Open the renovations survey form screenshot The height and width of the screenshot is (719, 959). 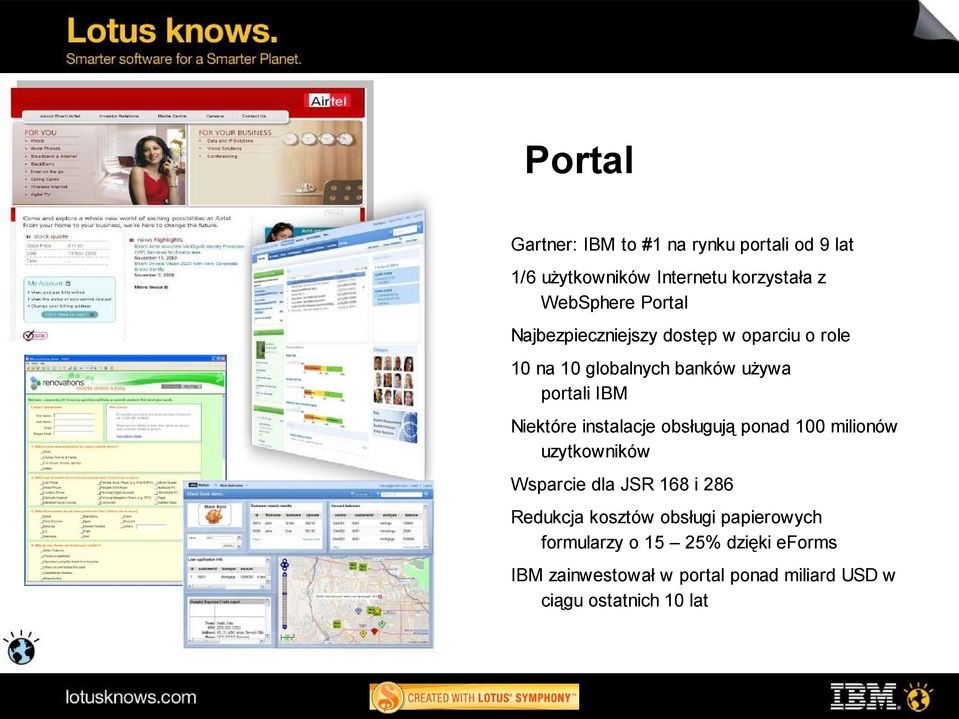pos(125,470)
